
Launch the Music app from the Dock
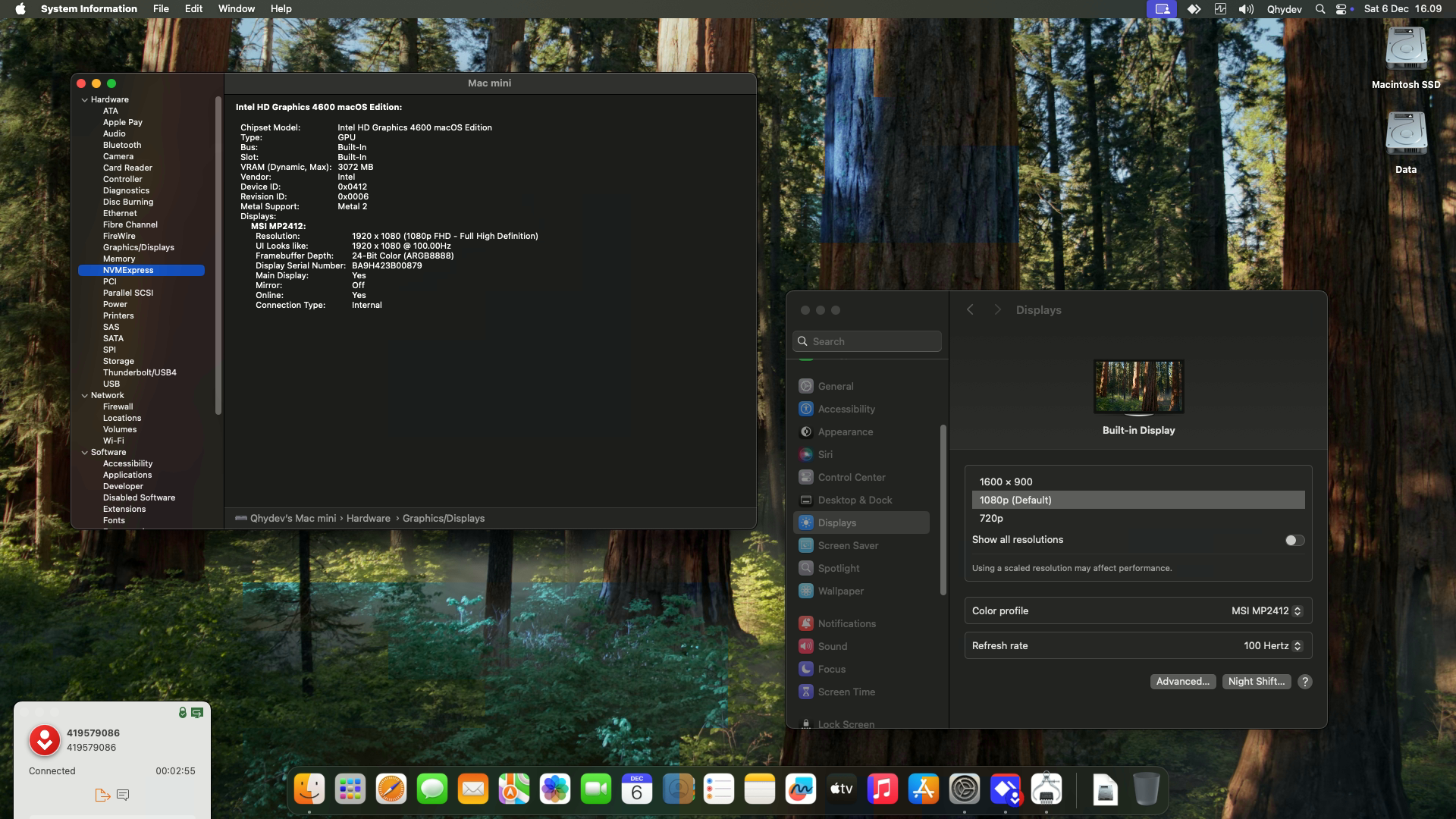(882, 789)
